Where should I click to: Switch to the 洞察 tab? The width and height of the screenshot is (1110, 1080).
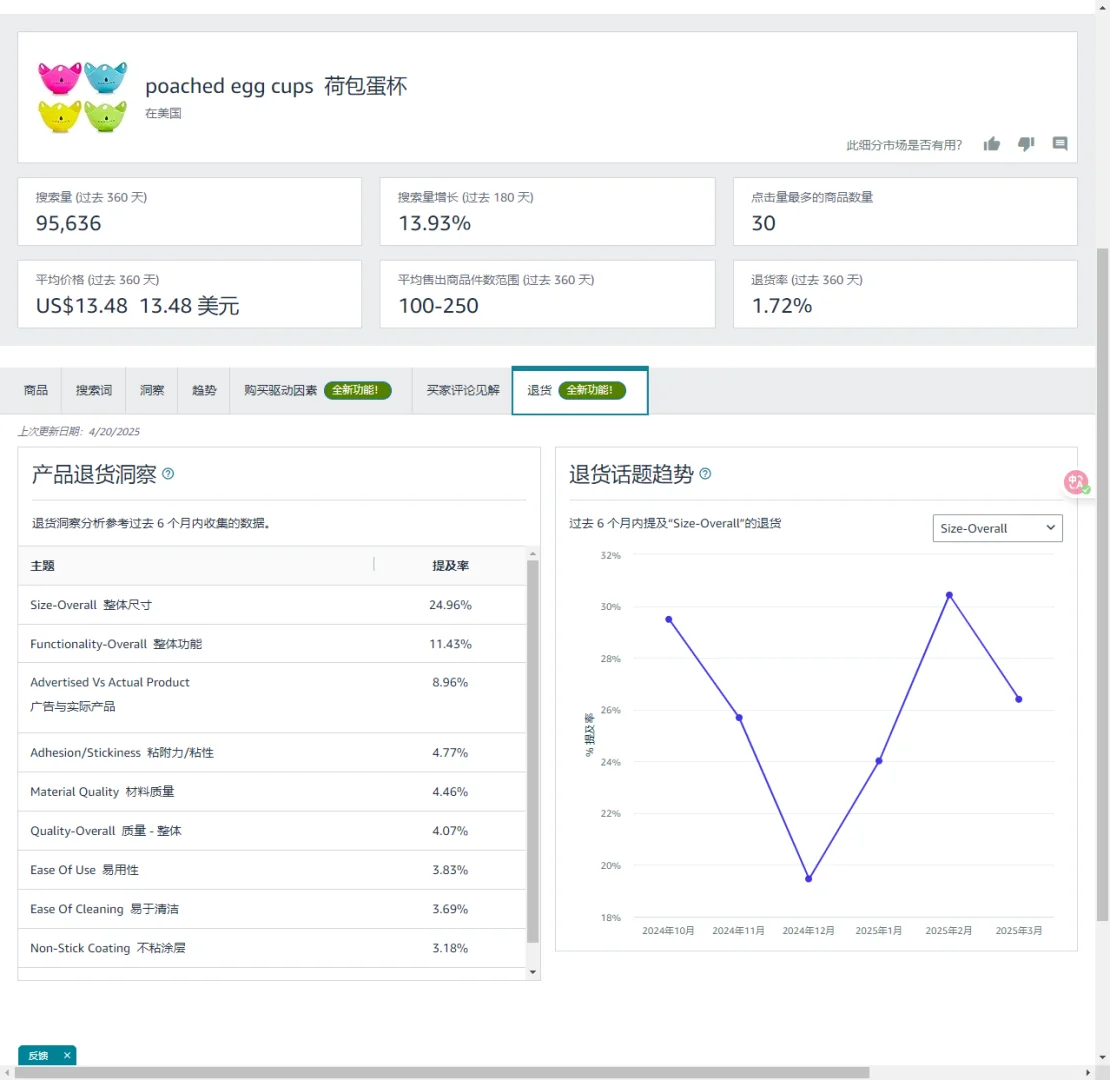coord(151,390)
